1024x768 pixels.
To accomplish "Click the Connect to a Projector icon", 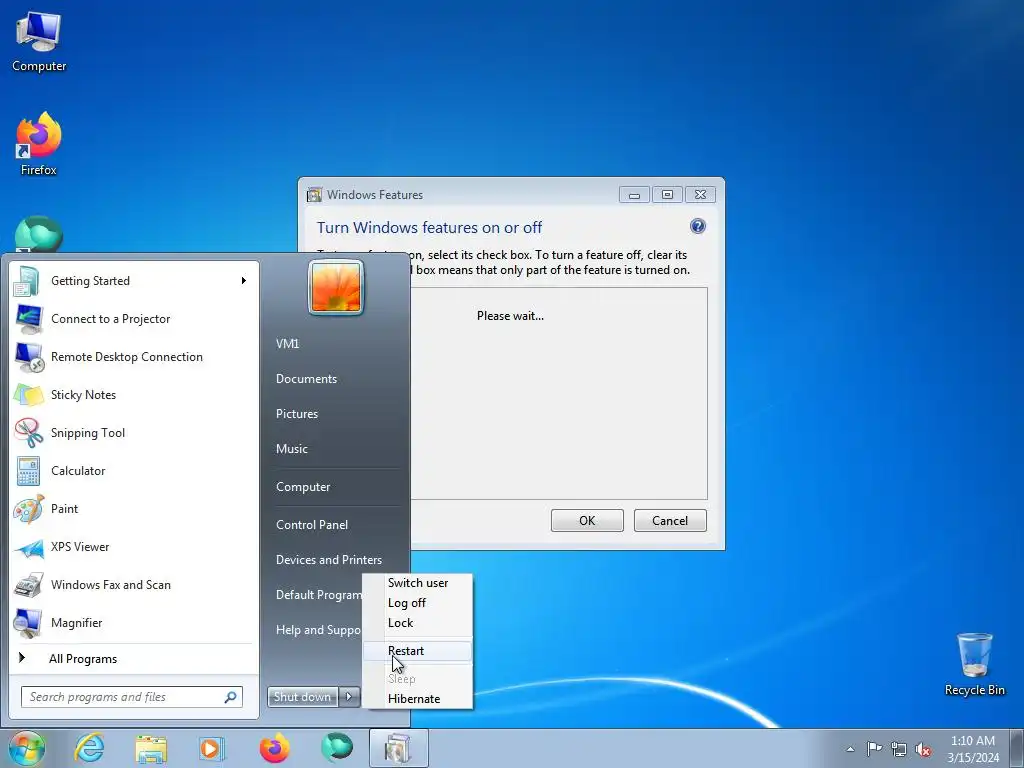I will (x=28, y=319).
